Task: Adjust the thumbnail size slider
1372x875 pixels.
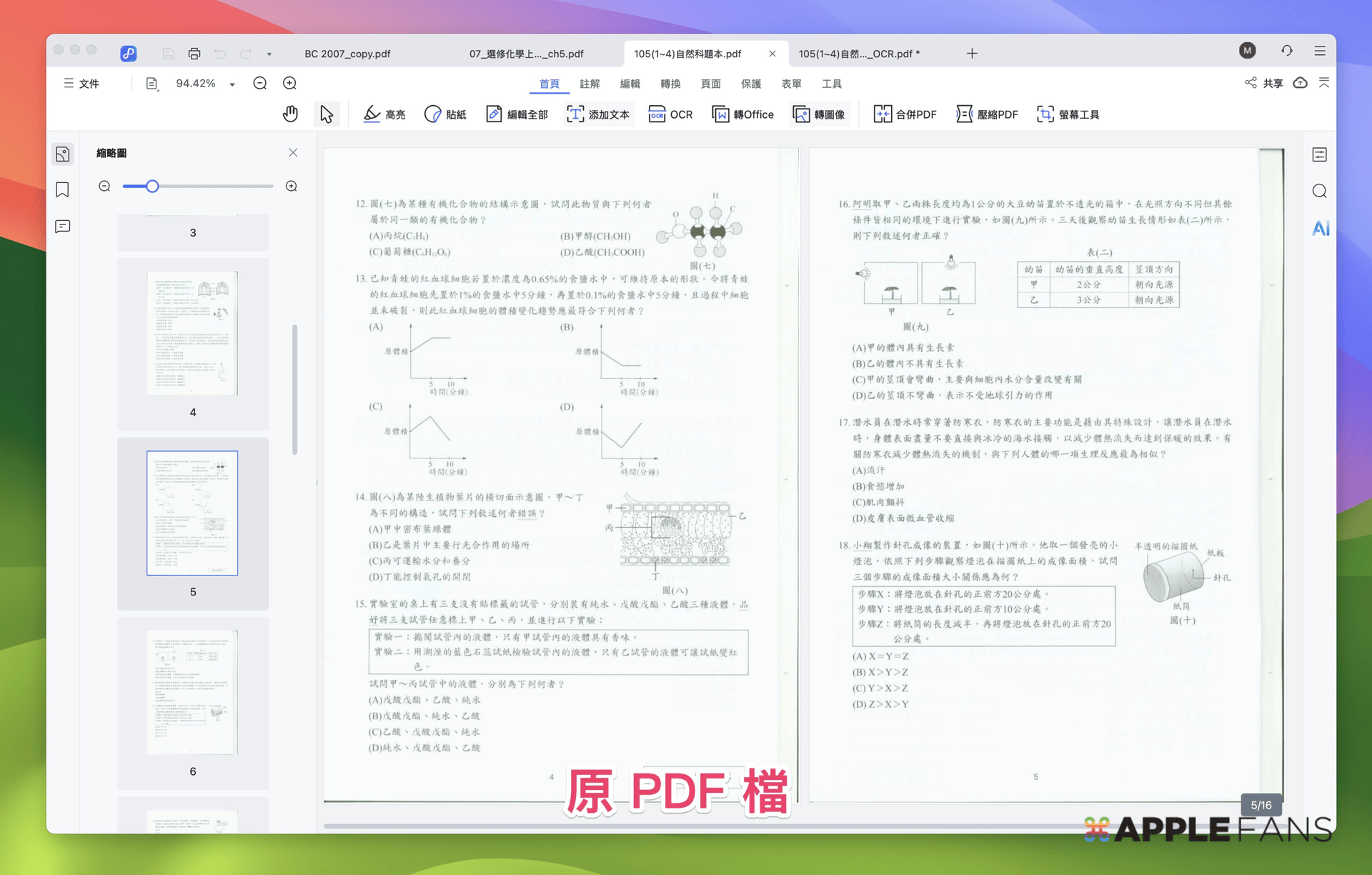Action: tap(151, 186)
